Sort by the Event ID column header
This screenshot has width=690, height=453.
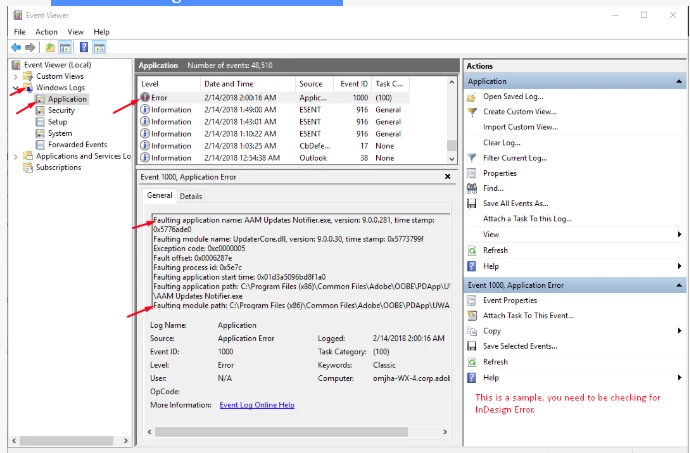(352, 84)
